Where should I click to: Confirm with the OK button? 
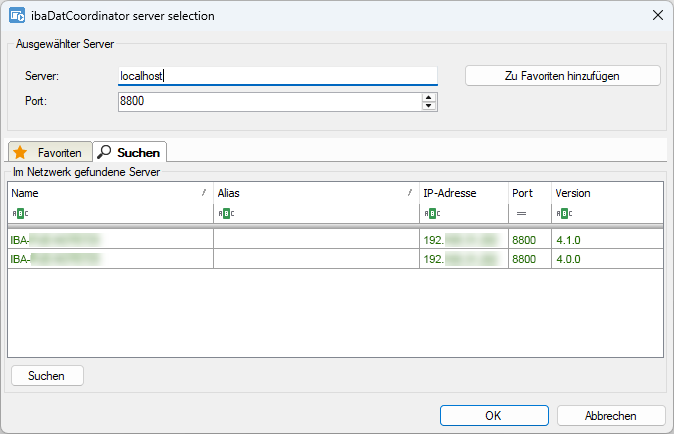494,416
